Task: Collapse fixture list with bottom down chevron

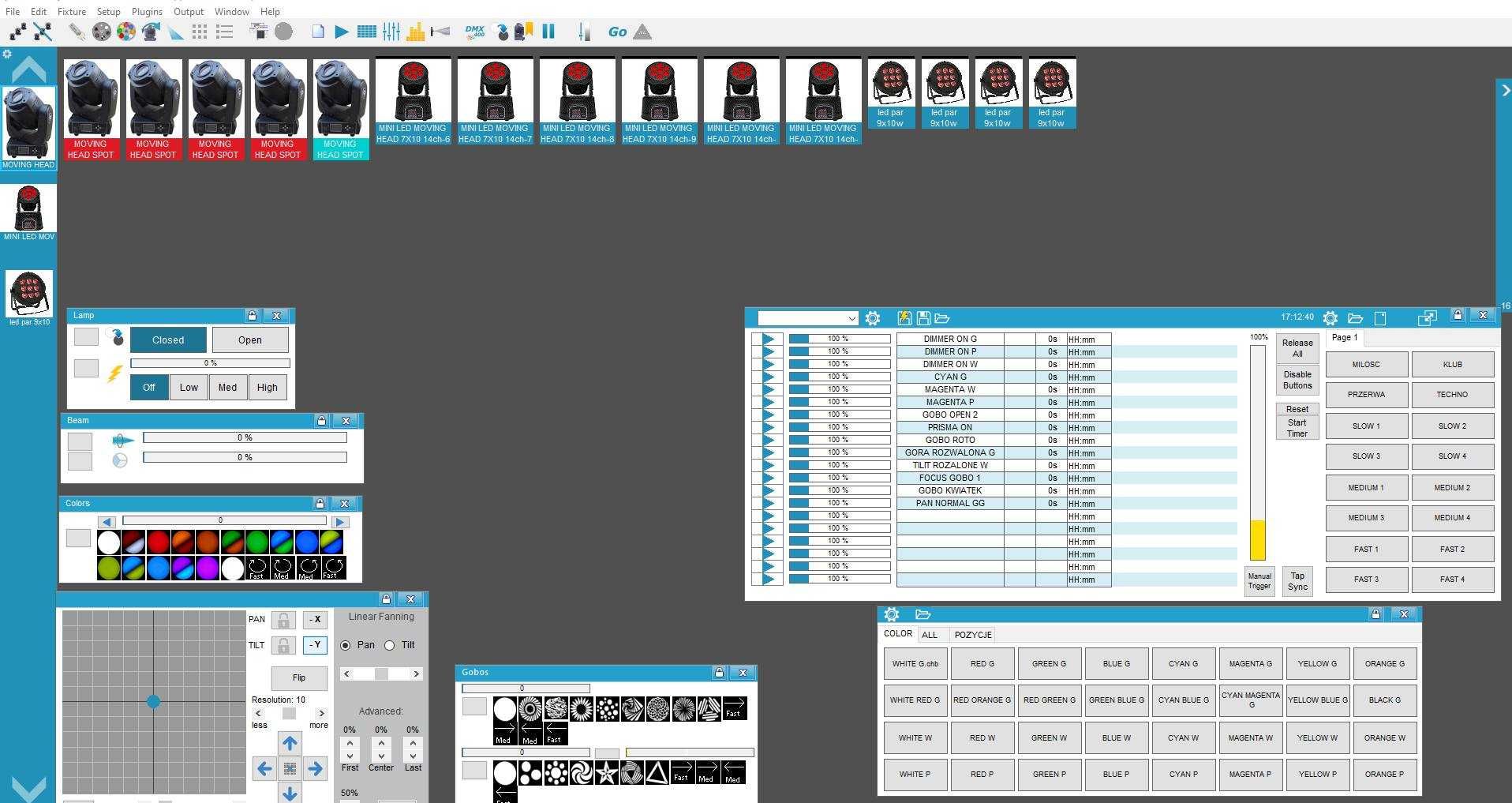Action: (29, 787)
